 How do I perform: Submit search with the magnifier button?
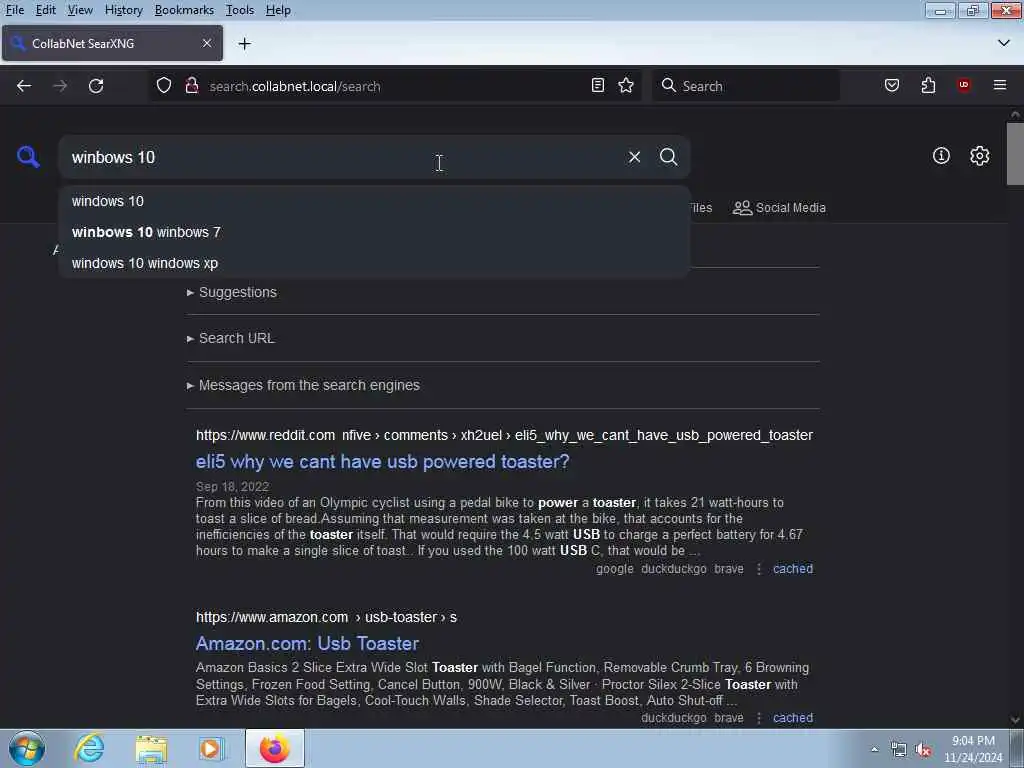(x=668, y=157)
